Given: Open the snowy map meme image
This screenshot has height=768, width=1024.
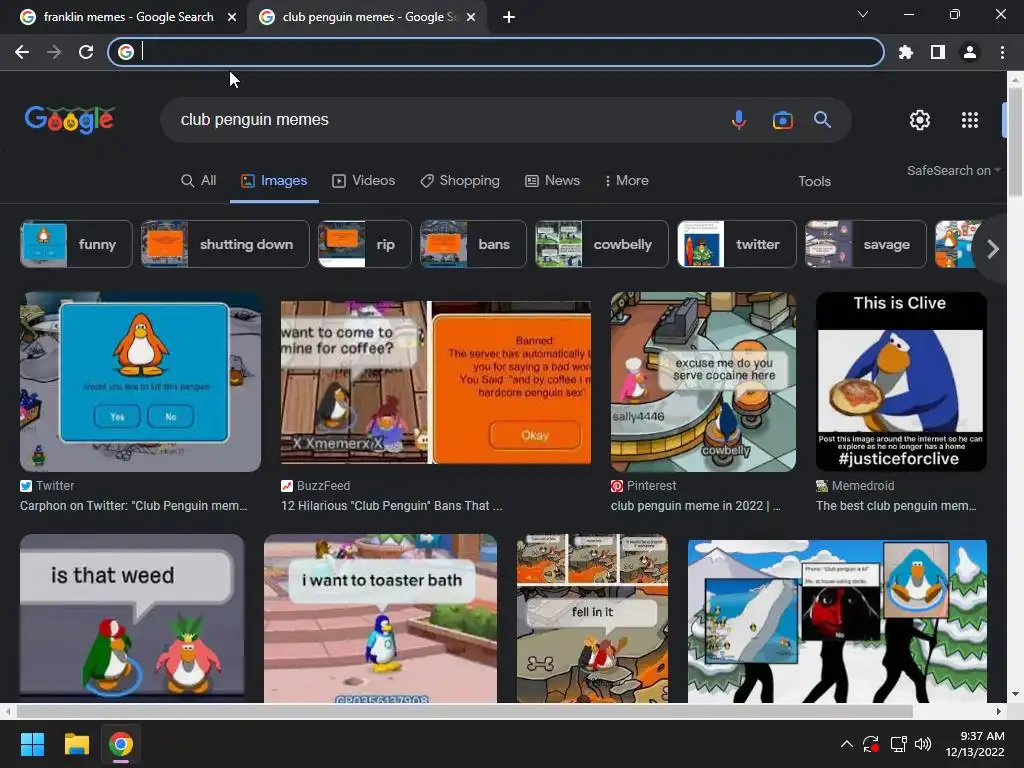Looking at the screenshot, I should pos(837,621).
